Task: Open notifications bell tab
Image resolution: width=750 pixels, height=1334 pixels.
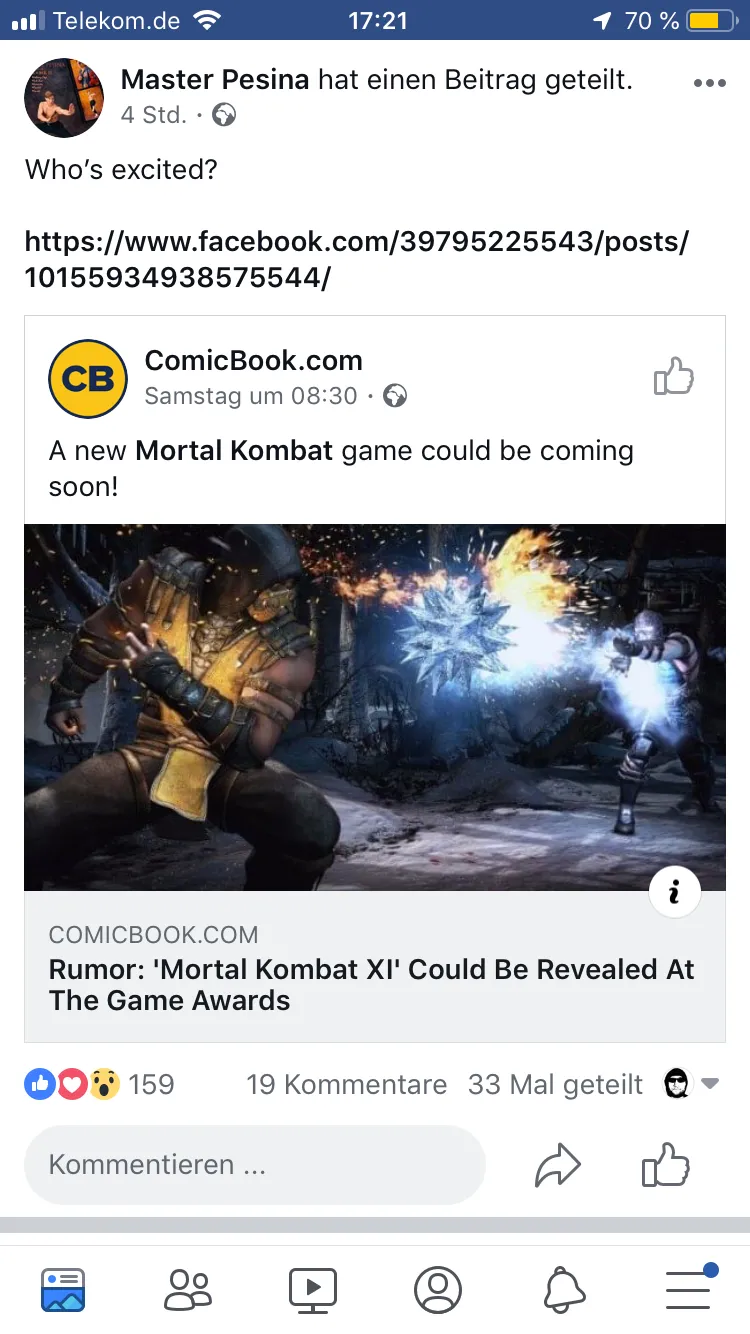Action: [x=564, y=1289]
